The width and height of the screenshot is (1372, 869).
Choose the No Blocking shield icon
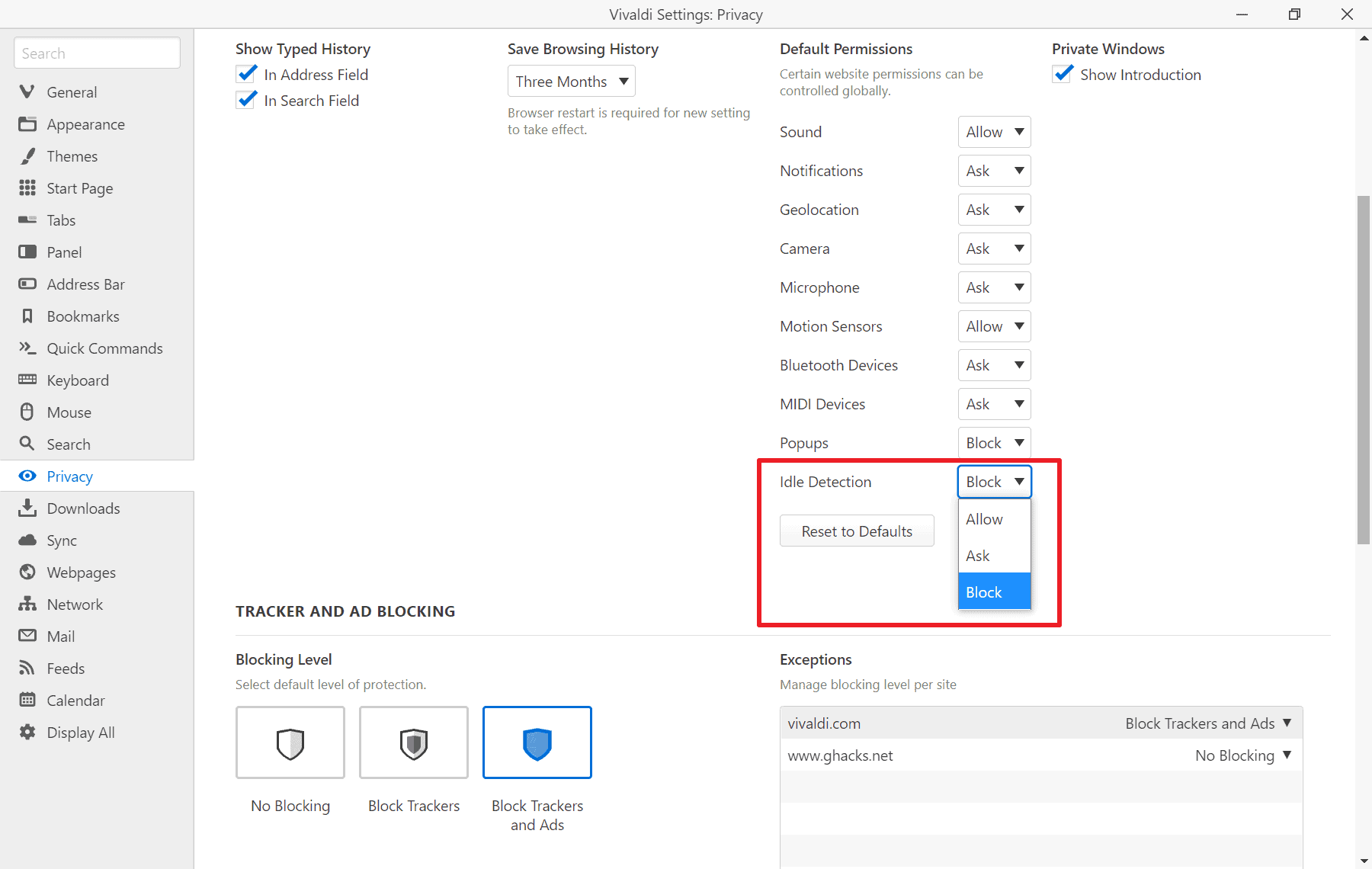click(x=290, y=743)
